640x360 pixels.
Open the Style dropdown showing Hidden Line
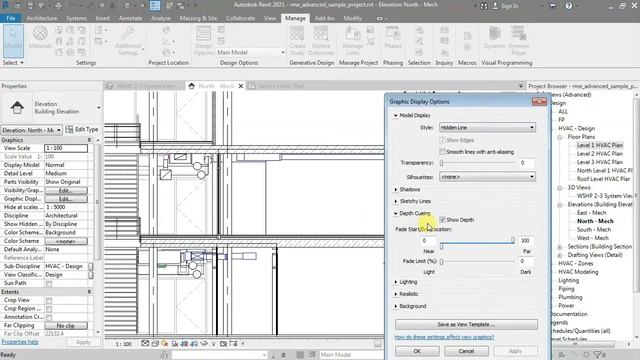487,127
